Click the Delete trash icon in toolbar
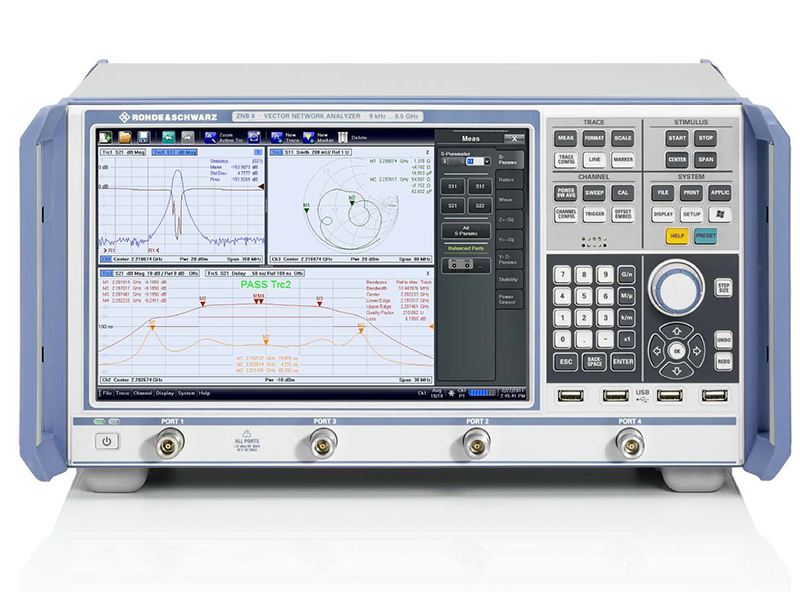The height and width of the screenshot is (592, 800). [341, 136]
